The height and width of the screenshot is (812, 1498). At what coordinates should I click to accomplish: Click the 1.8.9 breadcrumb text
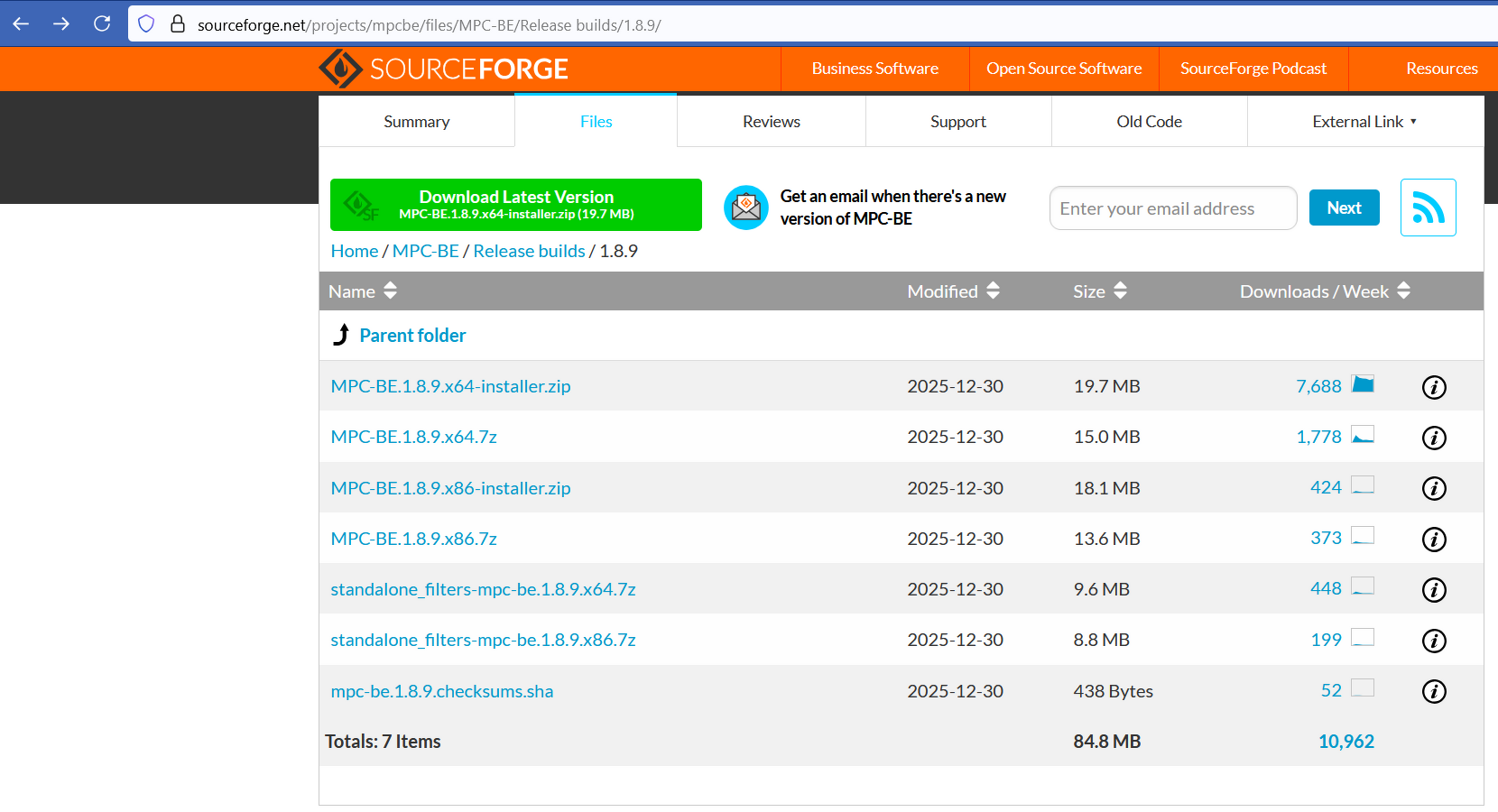(x=619, y=251)
